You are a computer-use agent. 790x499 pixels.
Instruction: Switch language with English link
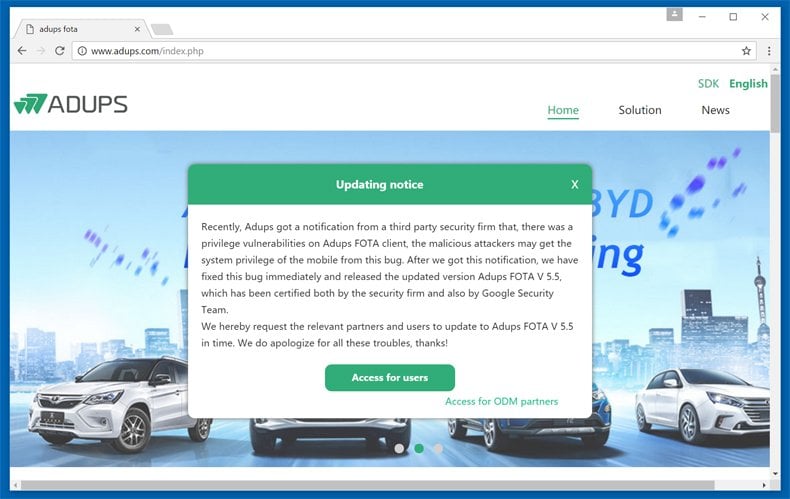pos(748,84)
